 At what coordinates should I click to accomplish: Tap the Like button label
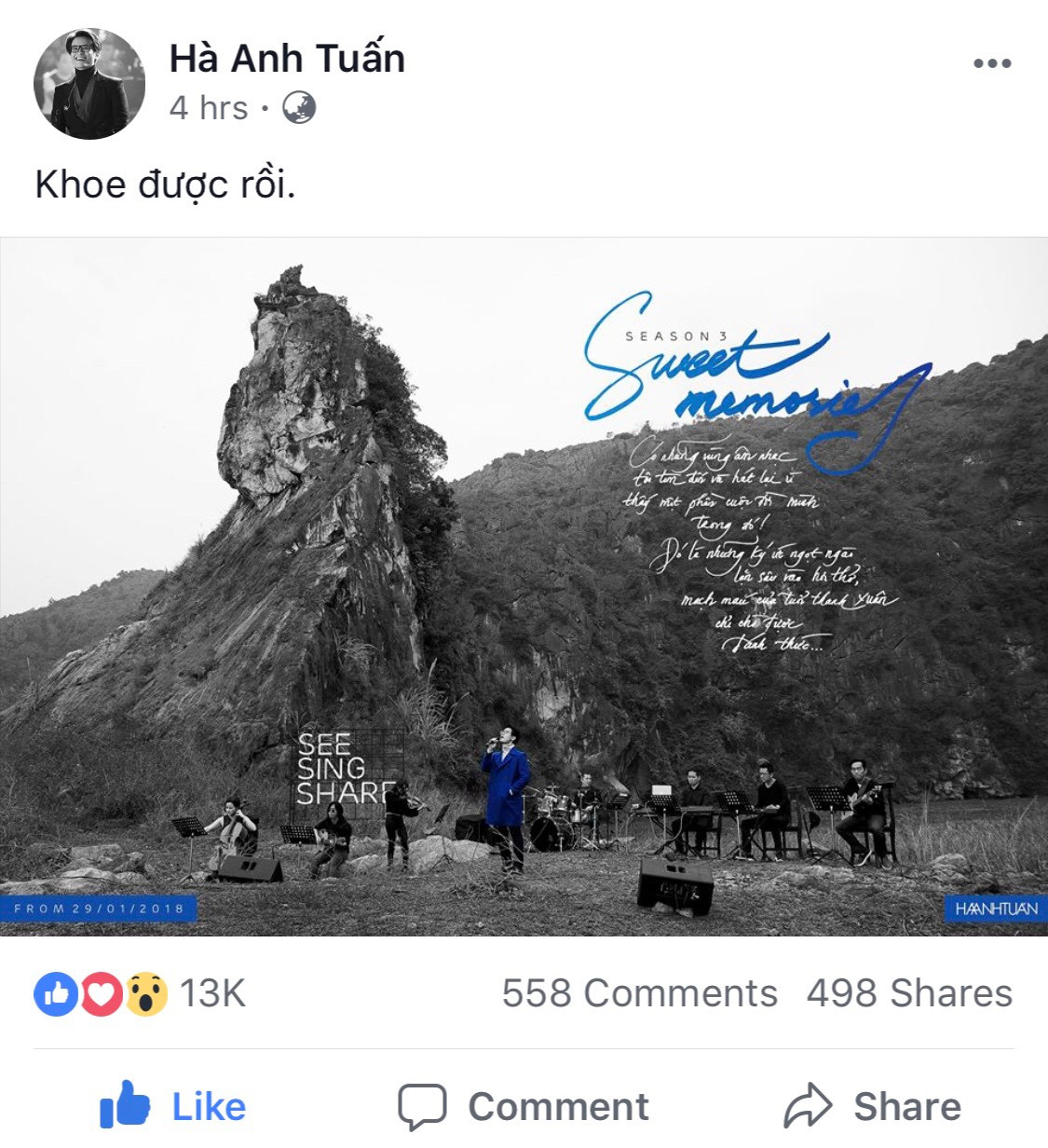click(x=209, y=1107)
